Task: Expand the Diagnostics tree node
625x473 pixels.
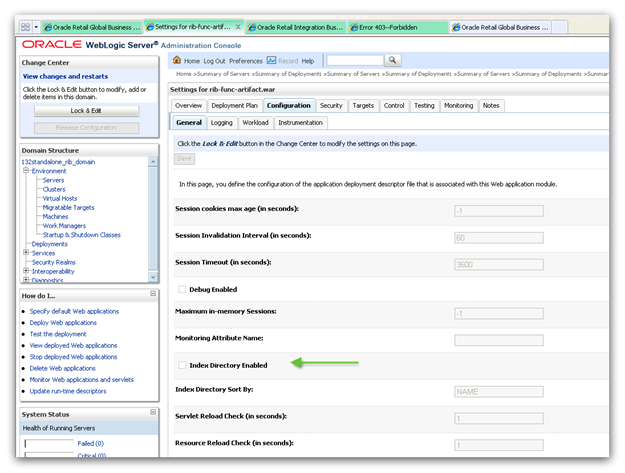Action: click(x=26, y=280)
